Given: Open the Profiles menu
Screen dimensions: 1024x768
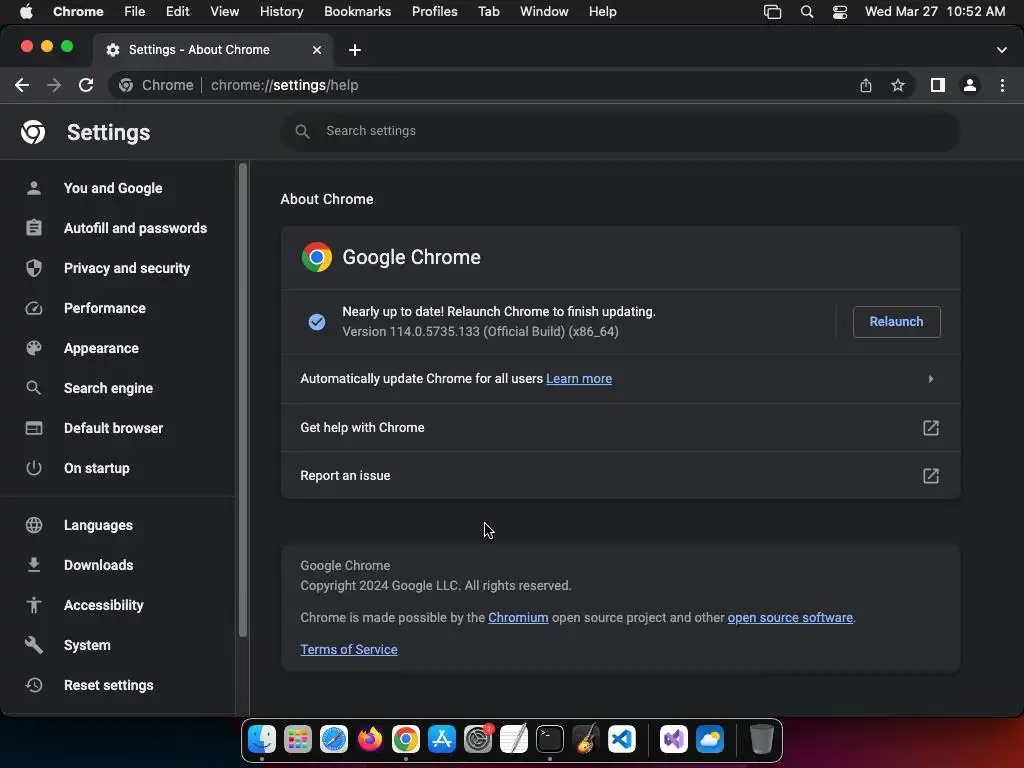Looking at the screenshot, I should [434, 12].
